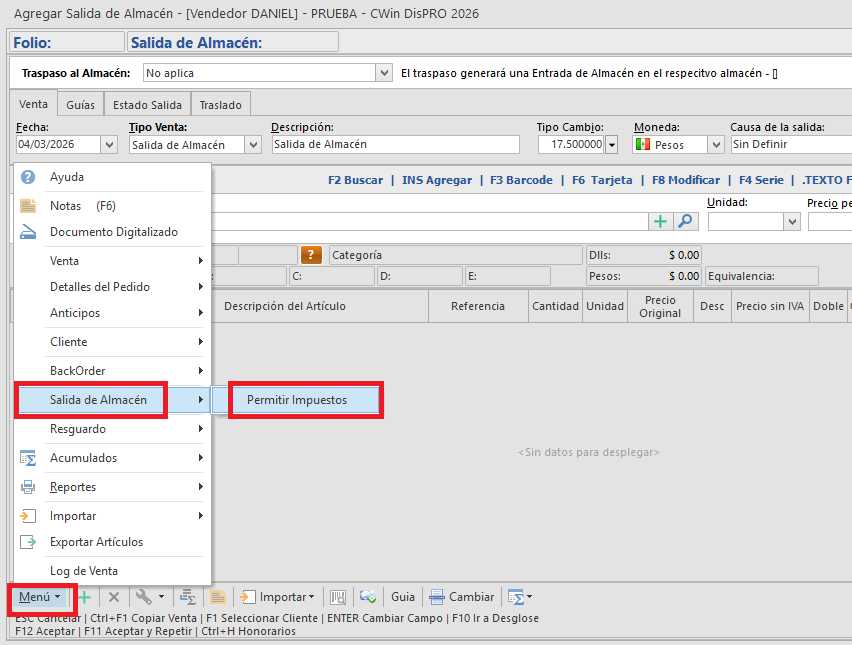The image size is (852, 645).
Task: Choose Exportar Artículos from the menu
Action: pos(96,542)
